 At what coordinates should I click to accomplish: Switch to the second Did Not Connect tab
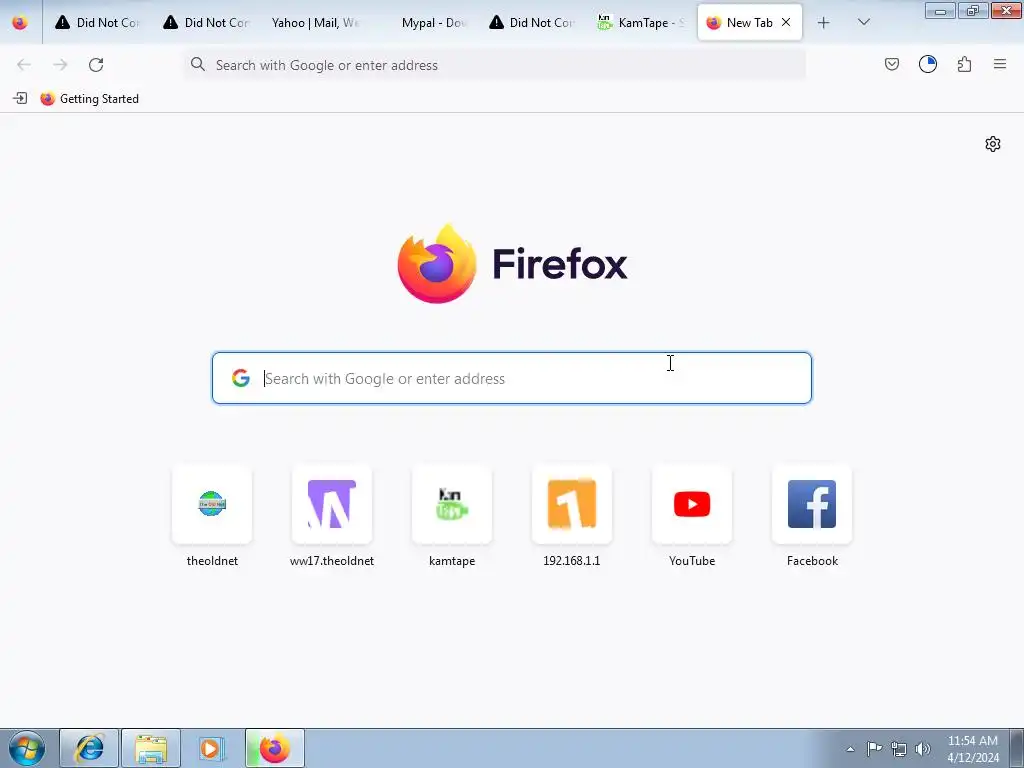click(x=206, y=23)
